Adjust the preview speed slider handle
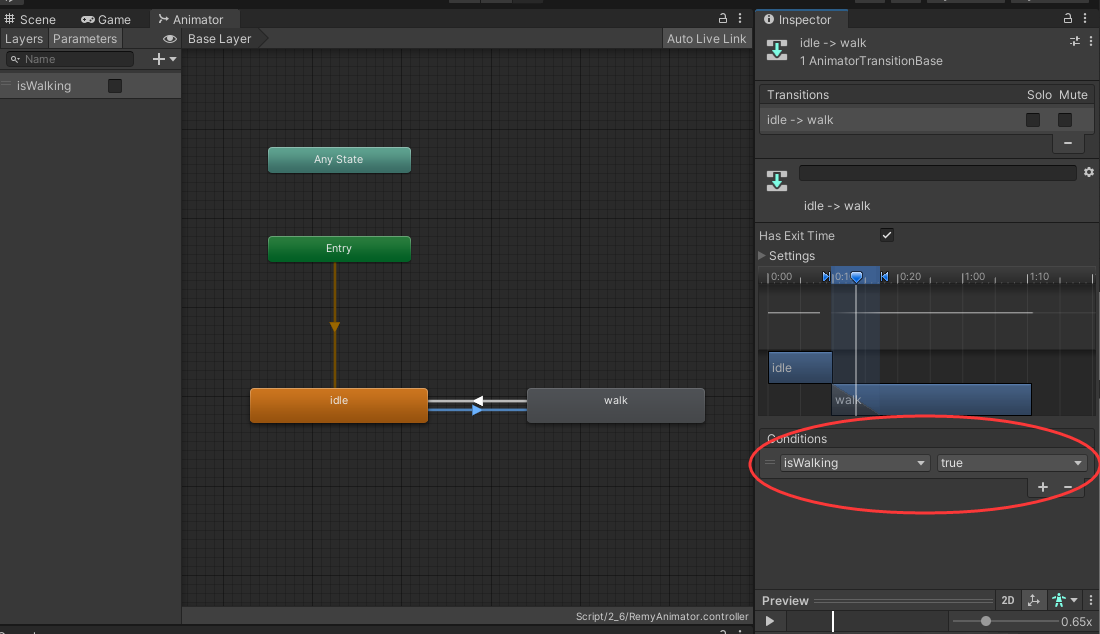Screen dimensions: 1100x634 pyautogui.click(x=986, y=621)
